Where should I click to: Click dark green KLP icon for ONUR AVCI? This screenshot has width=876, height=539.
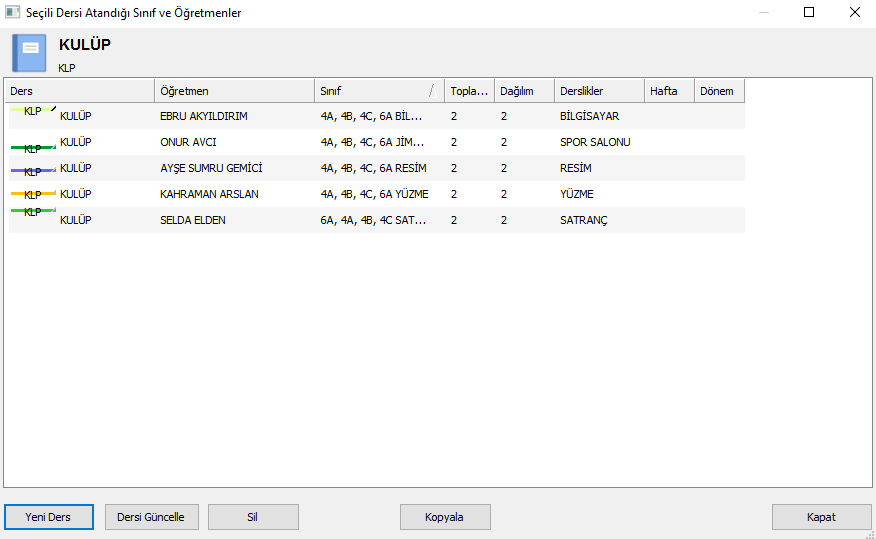(33, 148)
